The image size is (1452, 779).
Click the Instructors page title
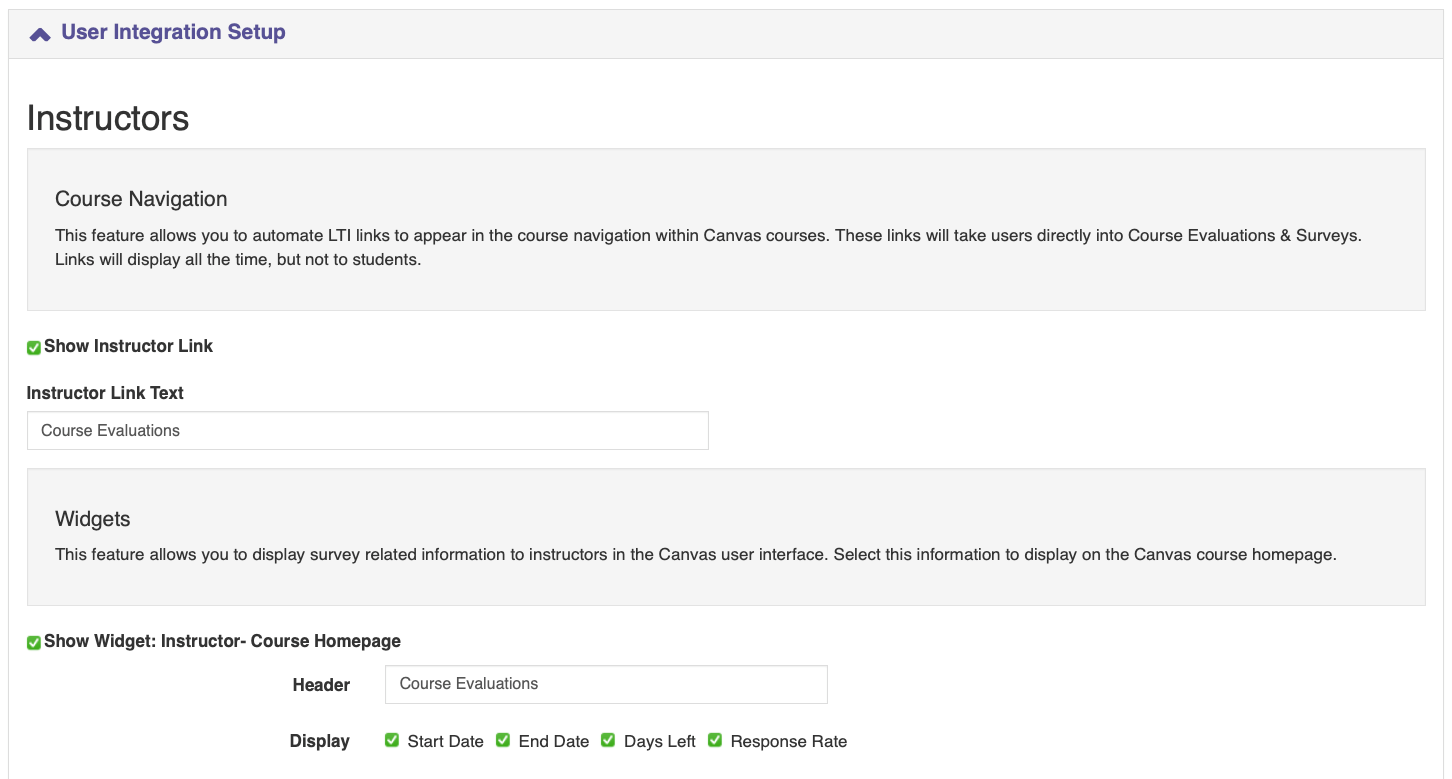[x=107, y=118]
